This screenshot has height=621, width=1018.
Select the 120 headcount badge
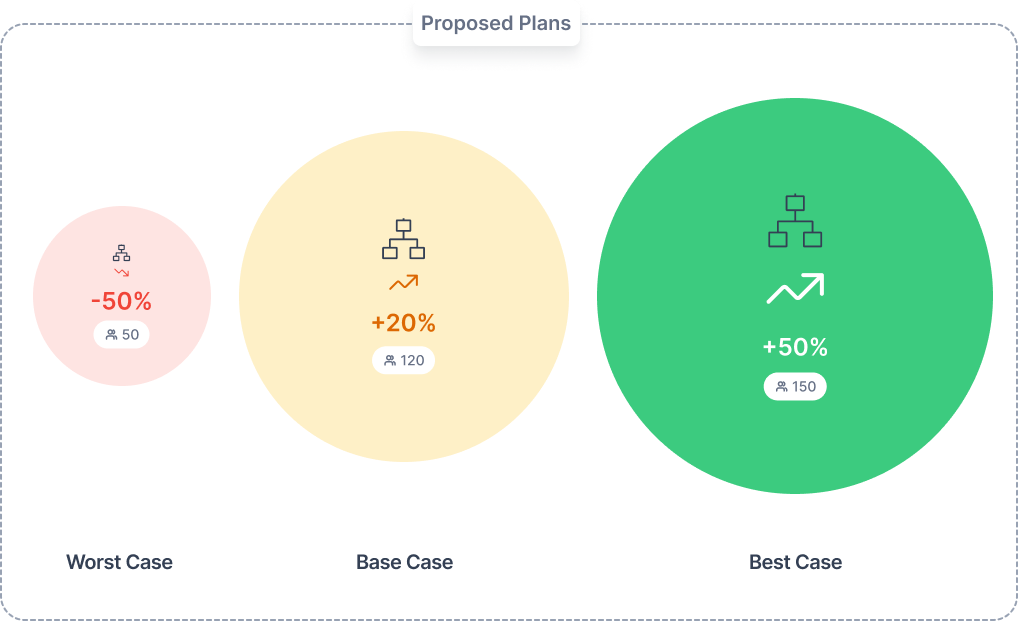pos(403,361)
